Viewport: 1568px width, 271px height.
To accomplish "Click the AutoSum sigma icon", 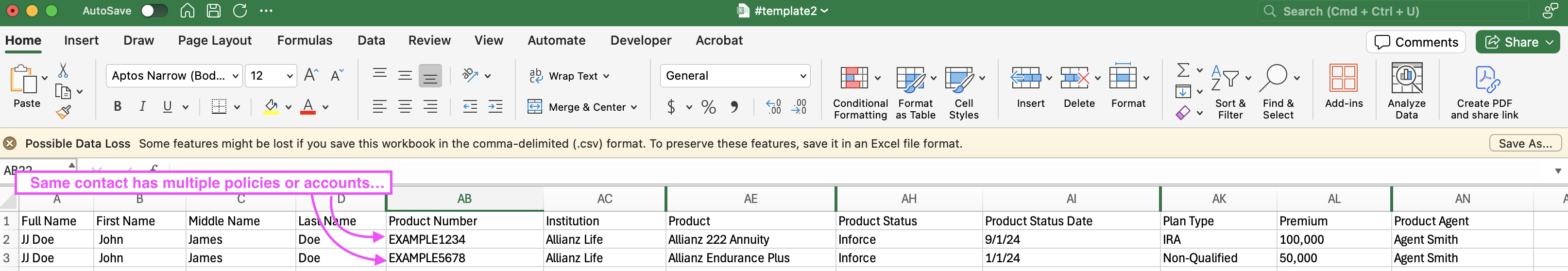I will [1183, 70].
